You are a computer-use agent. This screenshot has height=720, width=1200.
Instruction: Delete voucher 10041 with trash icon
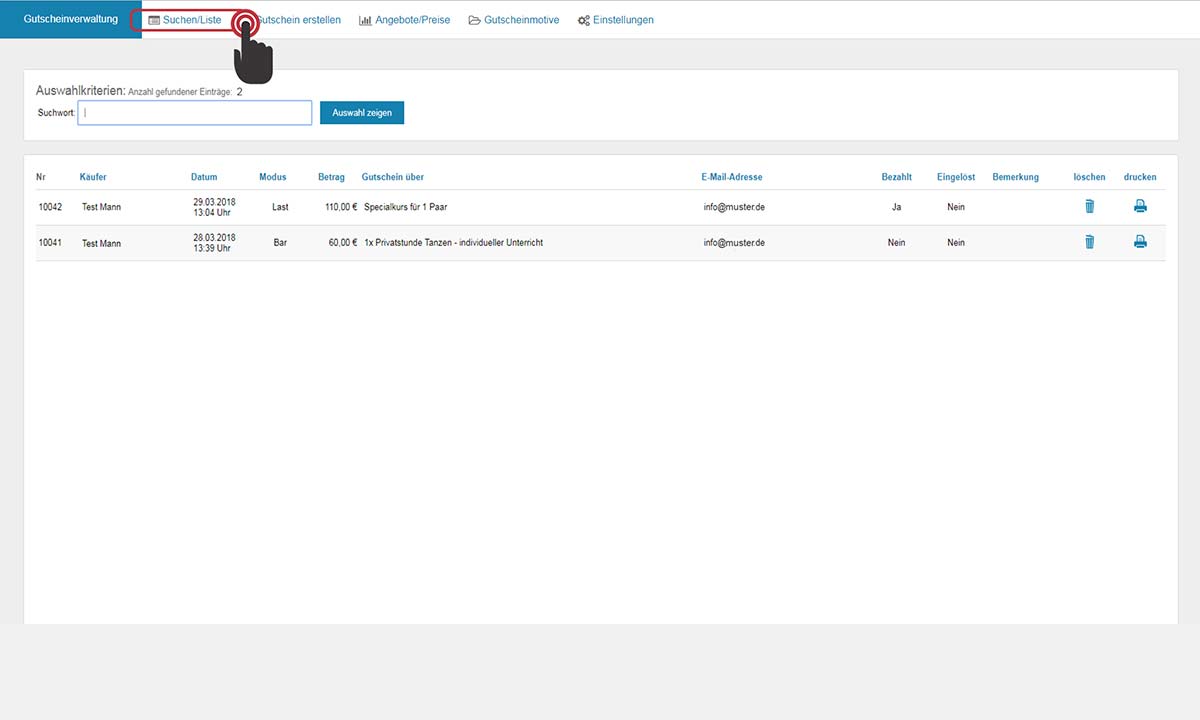click(x=1089, y=242)
